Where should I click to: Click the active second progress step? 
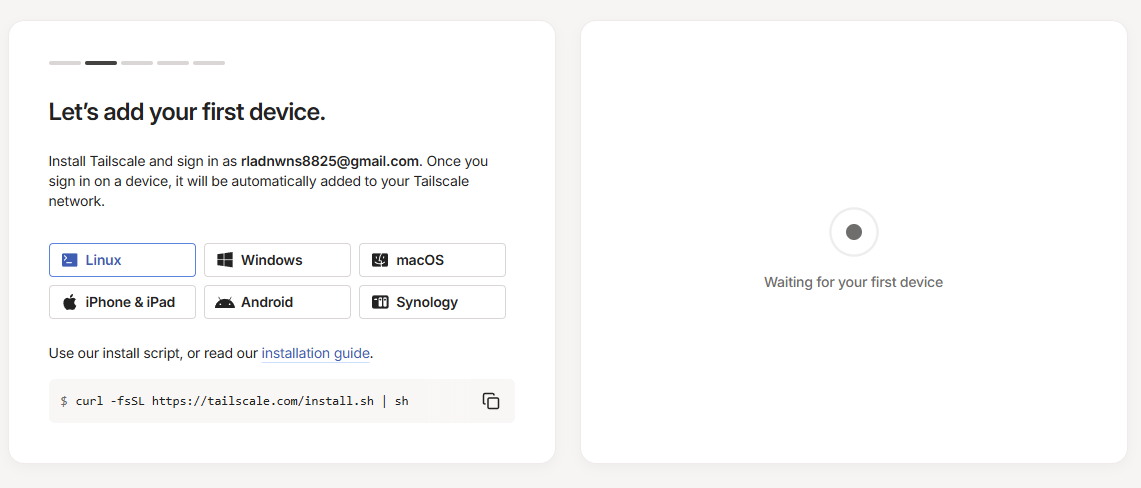100,63
